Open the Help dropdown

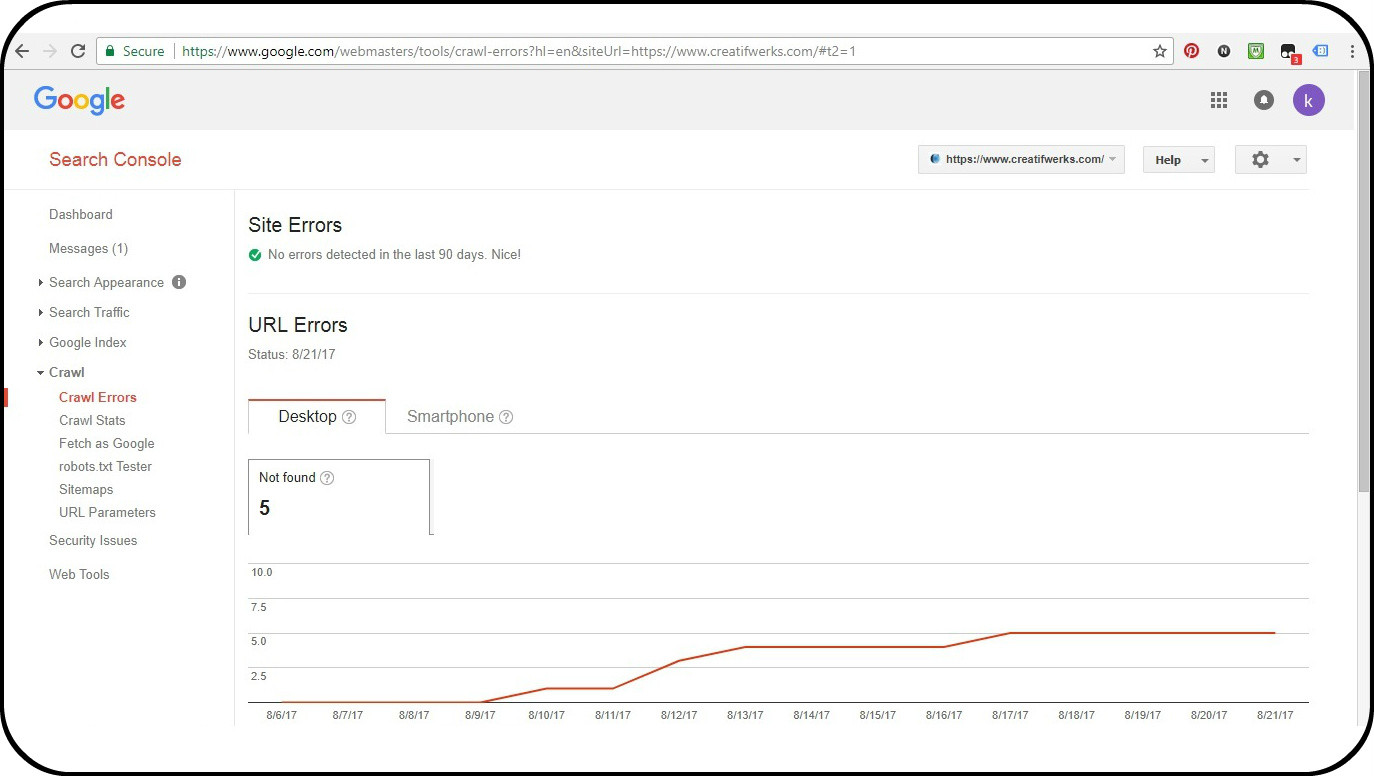[x=1179, y=160]
